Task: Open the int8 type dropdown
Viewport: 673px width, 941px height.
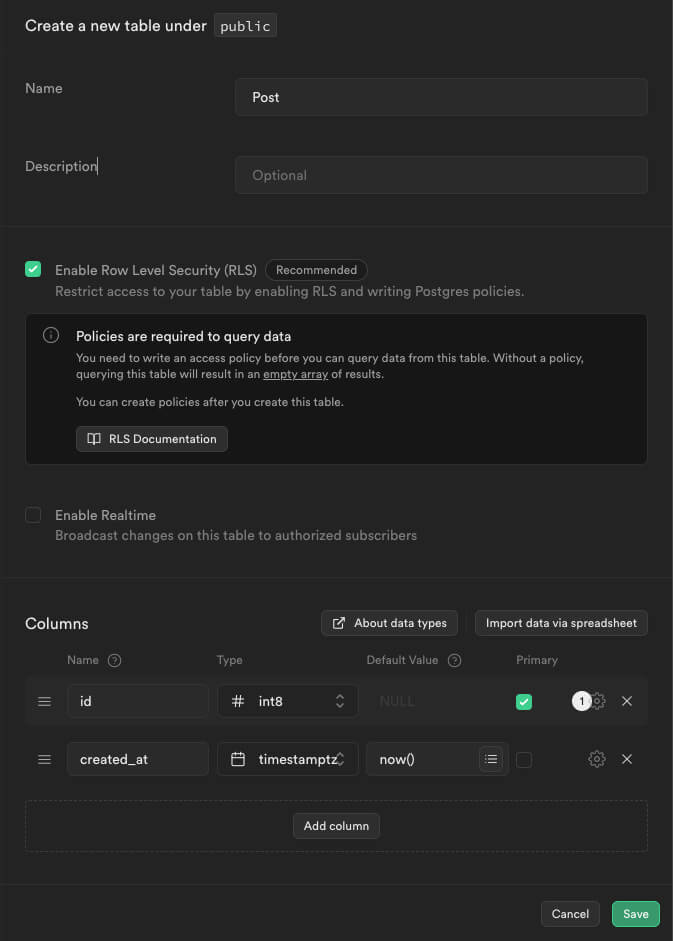Action: click(288, 702)
